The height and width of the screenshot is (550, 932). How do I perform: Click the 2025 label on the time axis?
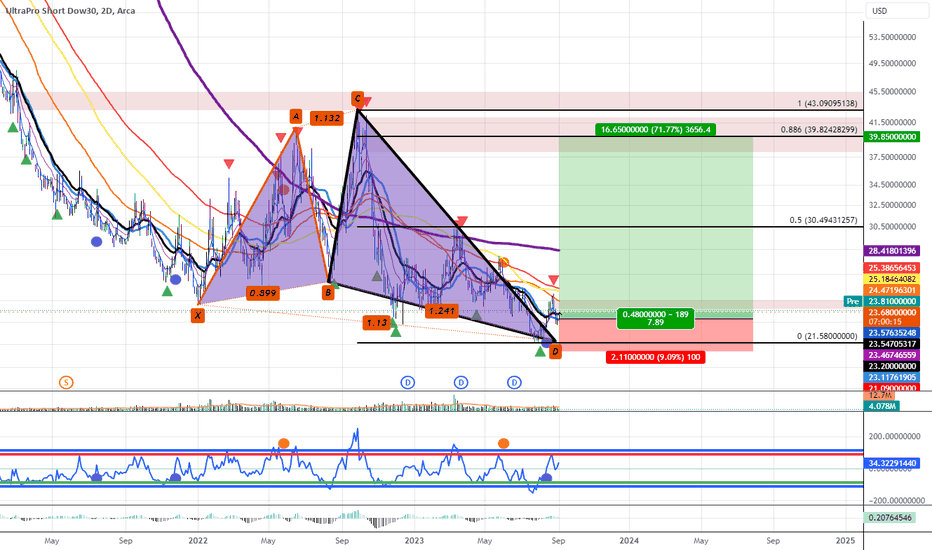pyautogui.click(x=845, y=540)
